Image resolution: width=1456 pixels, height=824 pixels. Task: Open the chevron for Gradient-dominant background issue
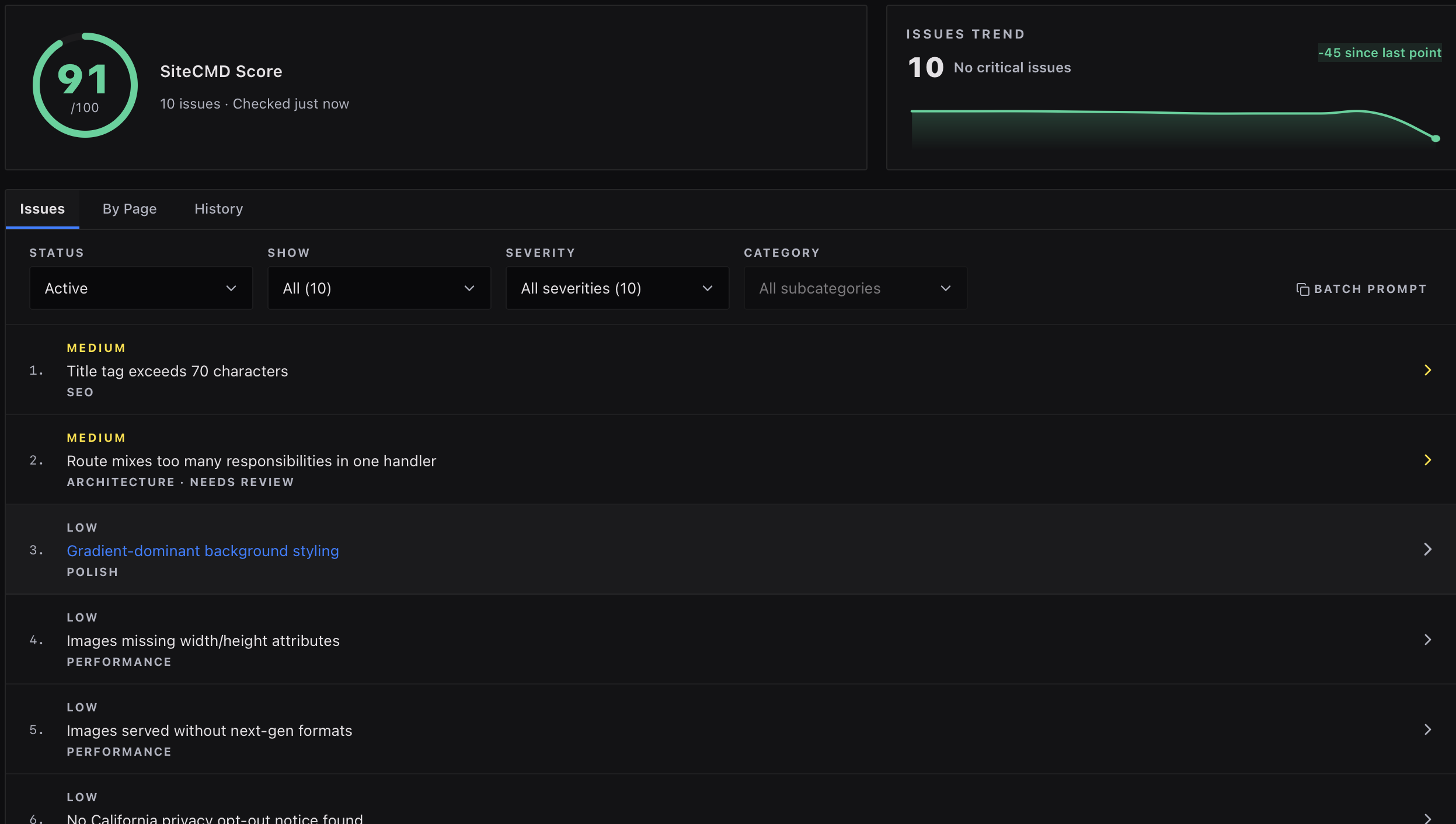[1427, 549]
